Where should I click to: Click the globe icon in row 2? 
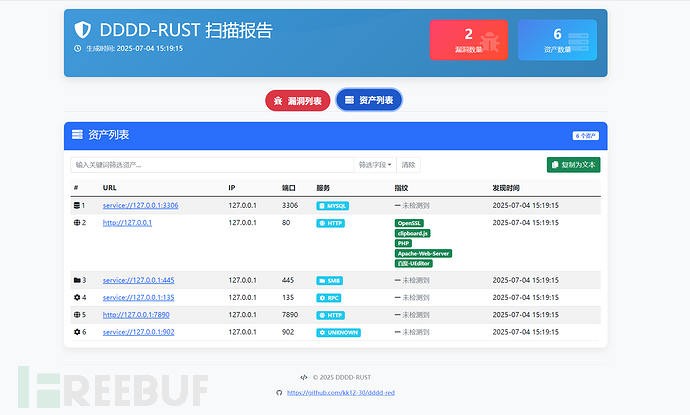point(77,222)
